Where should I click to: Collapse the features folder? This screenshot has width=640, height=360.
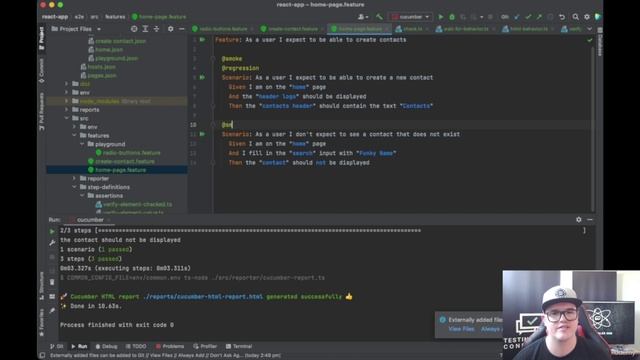74,135
